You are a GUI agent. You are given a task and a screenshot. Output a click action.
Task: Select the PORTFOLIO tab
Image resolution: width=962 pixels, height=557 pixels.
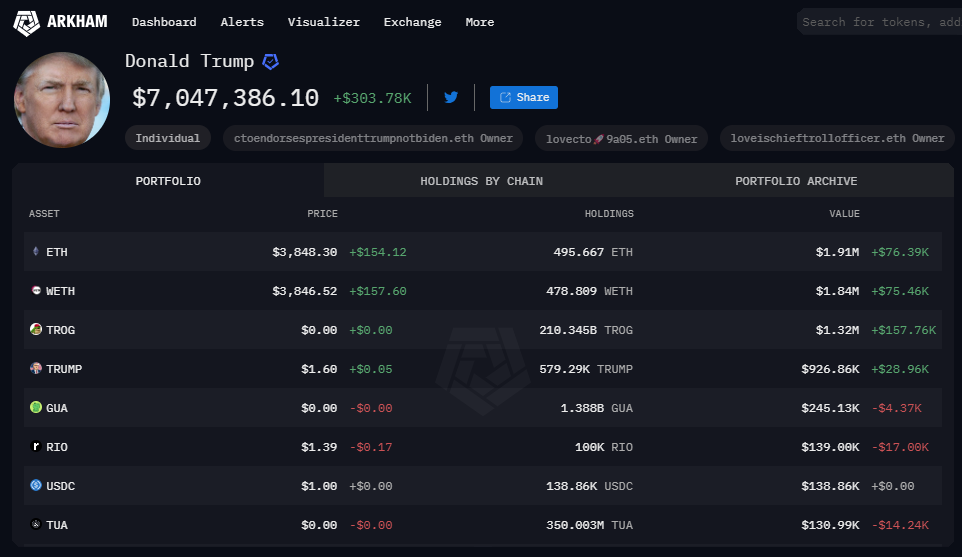click(168, 181)
